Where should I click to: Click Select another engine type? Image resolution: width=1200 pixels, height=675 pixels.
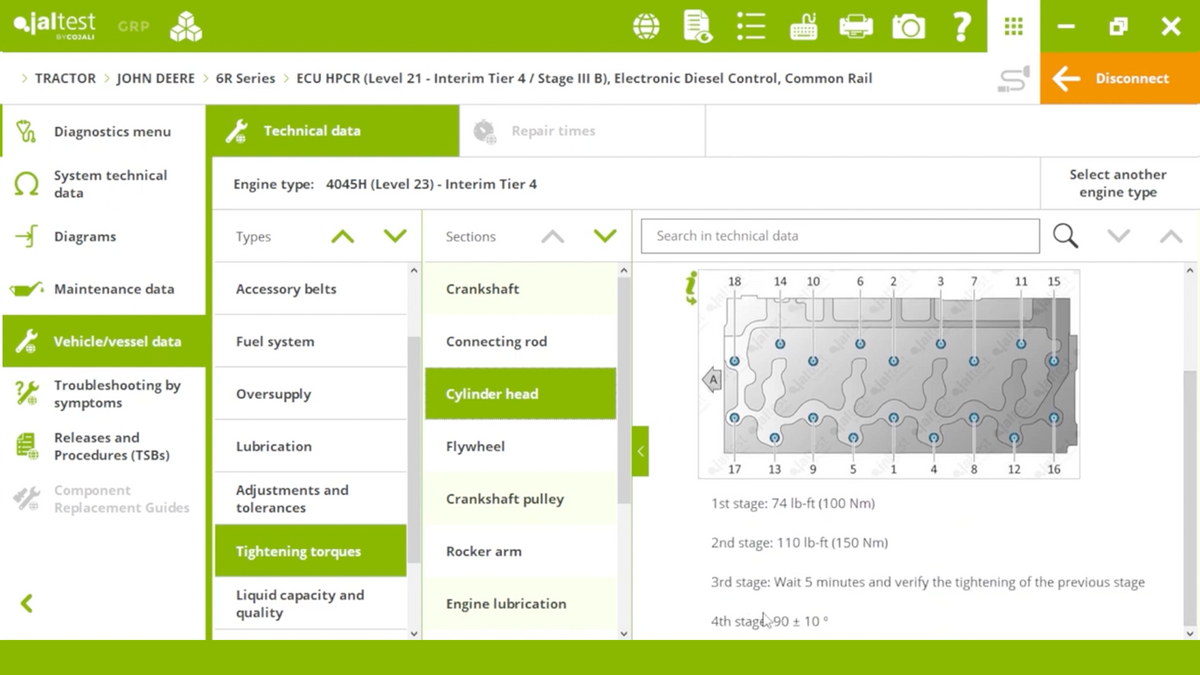coord(1118,184)
